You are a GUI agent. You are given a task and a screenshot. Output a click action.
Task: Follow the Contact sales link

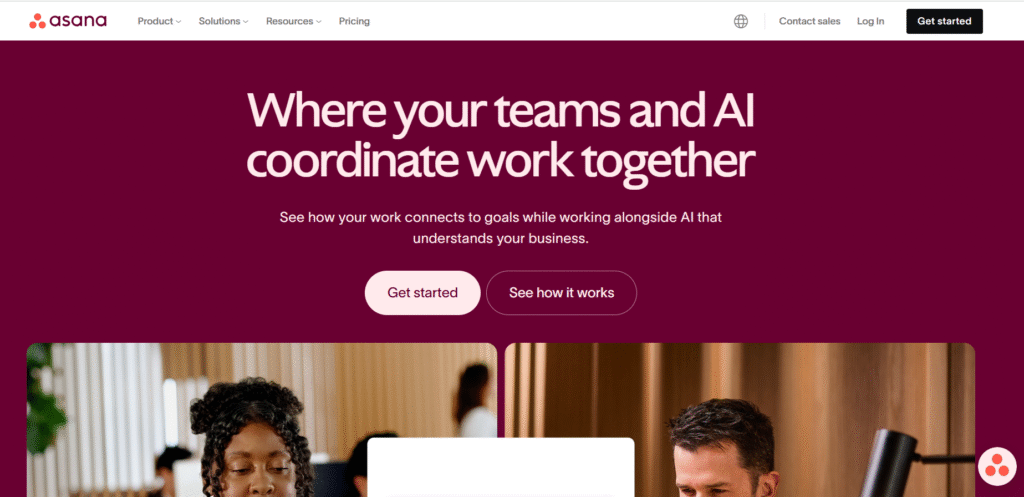[809, 22]
